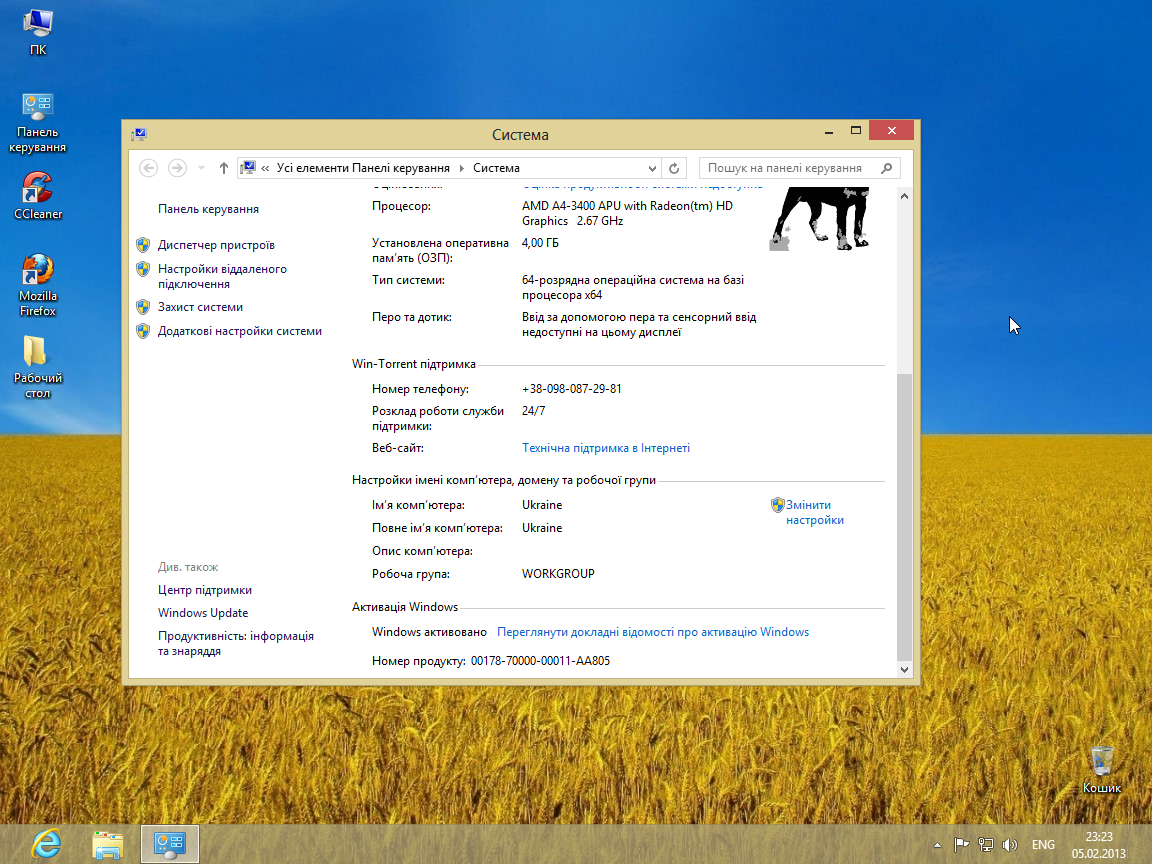Open the taskbar clock and date
1152x864 pixels.
pyautogui.click(x=1099, y=845)
